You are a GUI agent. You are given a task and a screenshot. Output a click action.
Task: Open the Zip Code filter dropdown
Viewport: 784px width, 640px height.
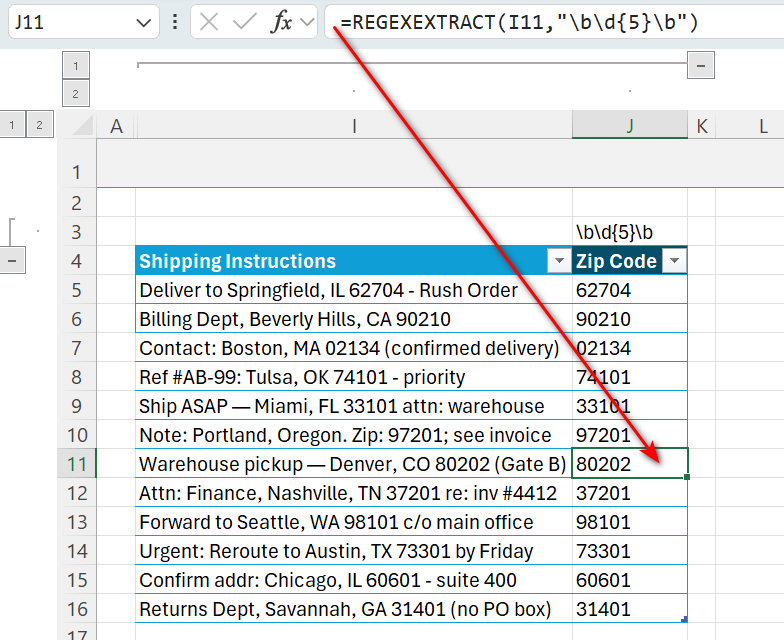pyautogui.click(x=674, y=262)
